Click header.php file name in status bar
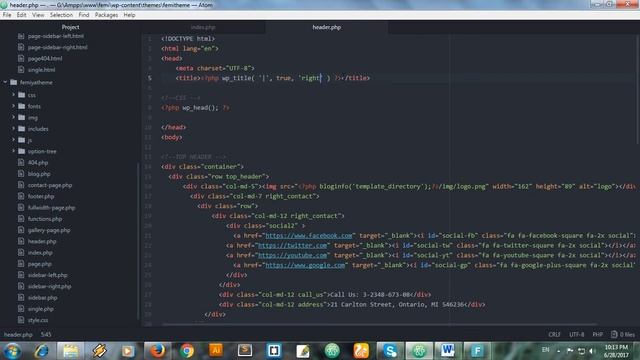The image size is (640, 360). 18,335
